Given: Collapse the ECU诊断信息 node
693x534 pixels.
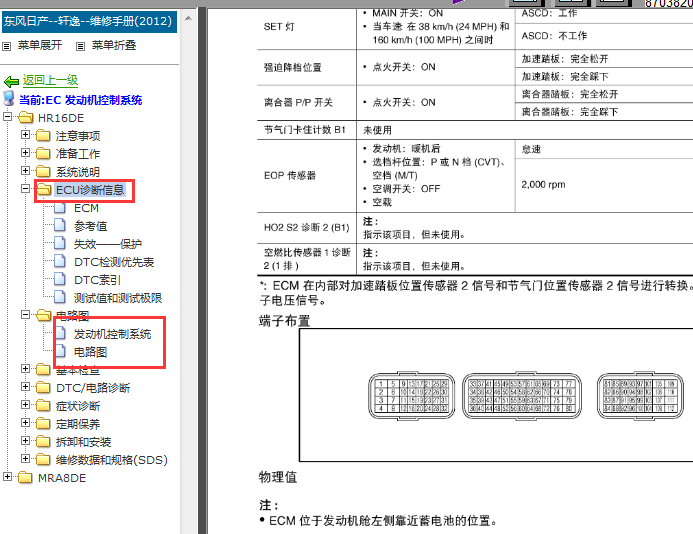Looking at the screenshot, I should click(x=26, y=189).
